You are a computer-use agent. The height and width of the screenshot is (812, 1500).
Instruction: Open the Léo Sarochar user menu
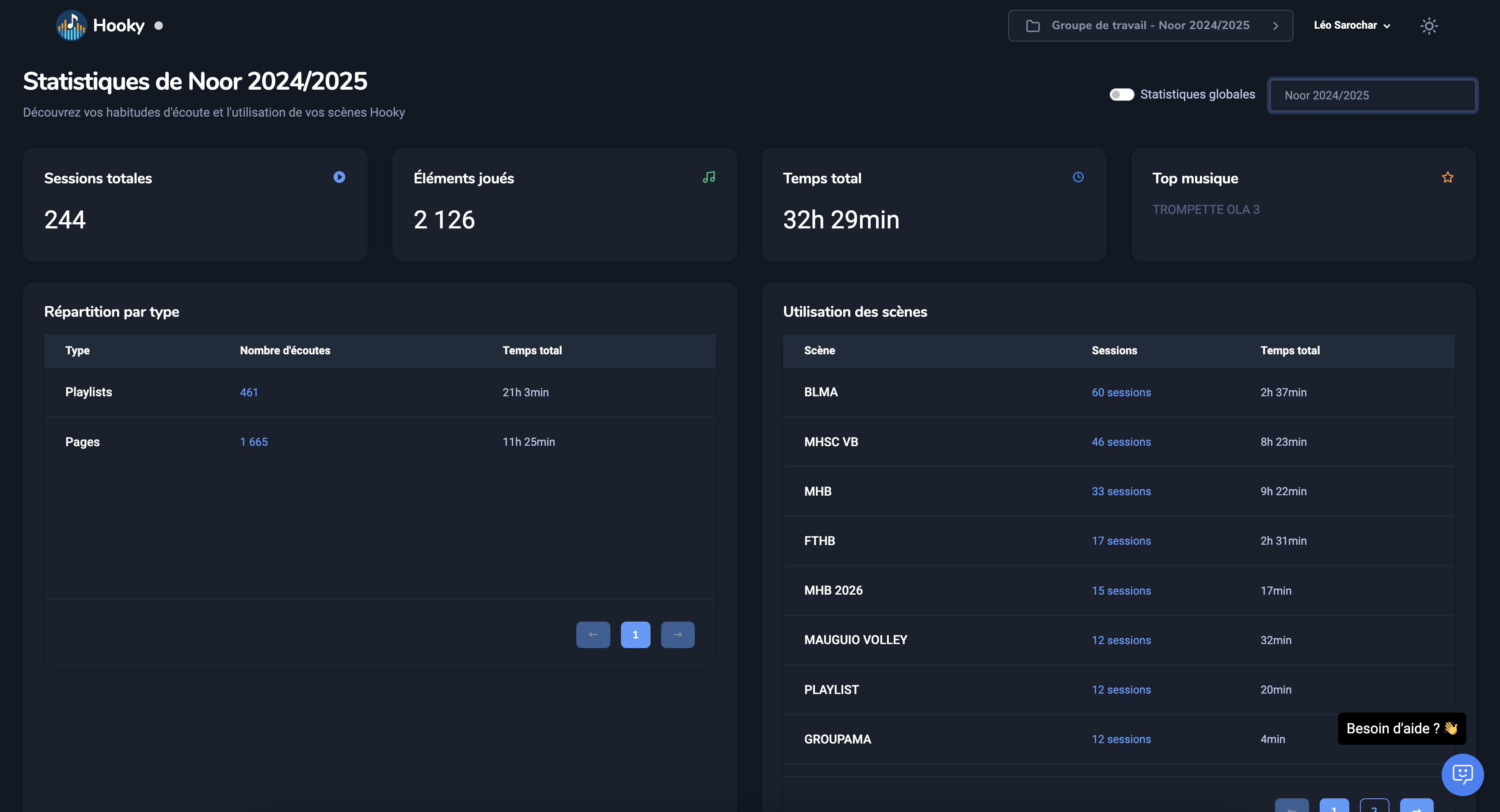click(x=1352, y=26)
